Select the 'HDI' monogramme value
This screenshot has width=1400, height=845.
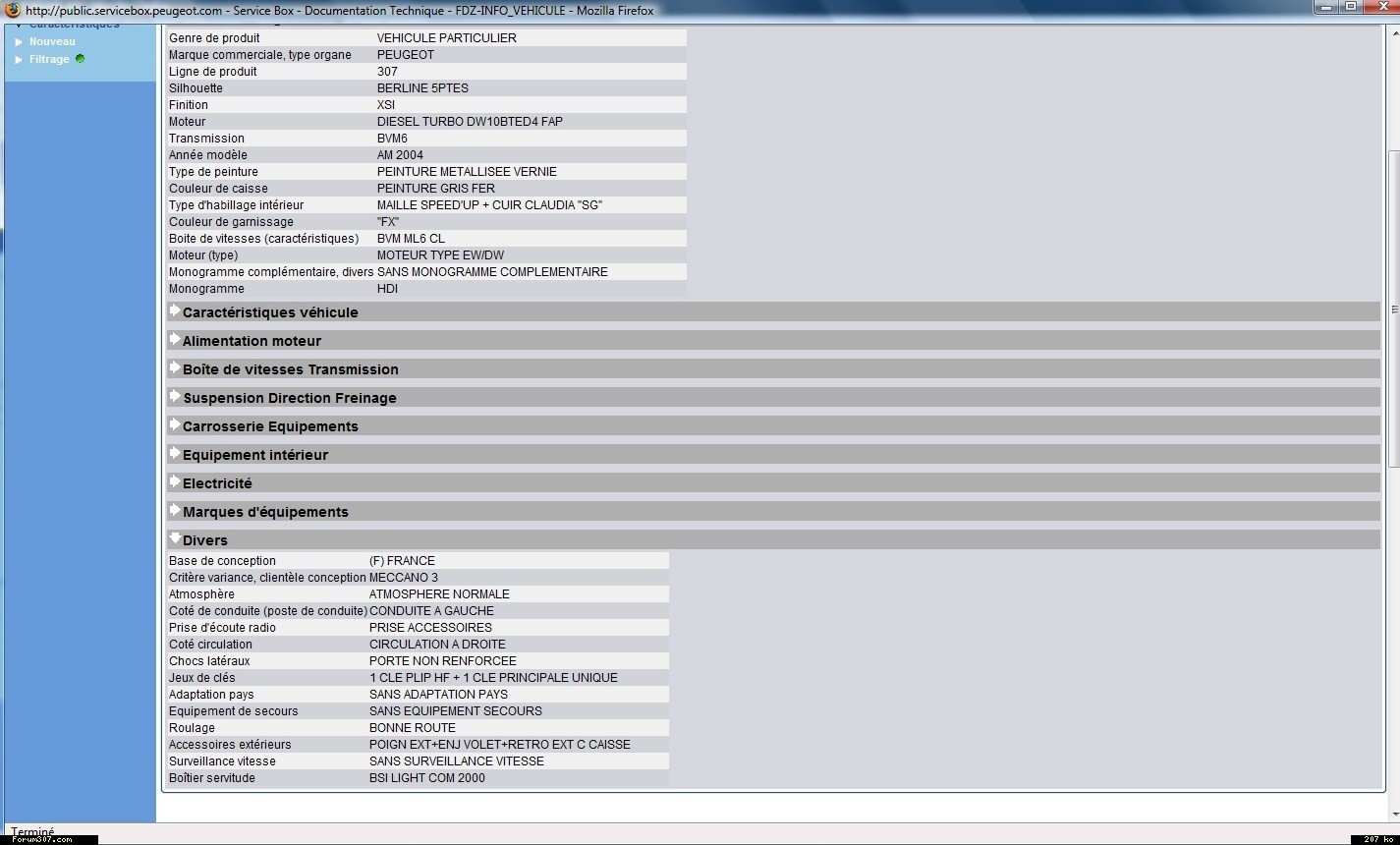(x=387, y=289)
